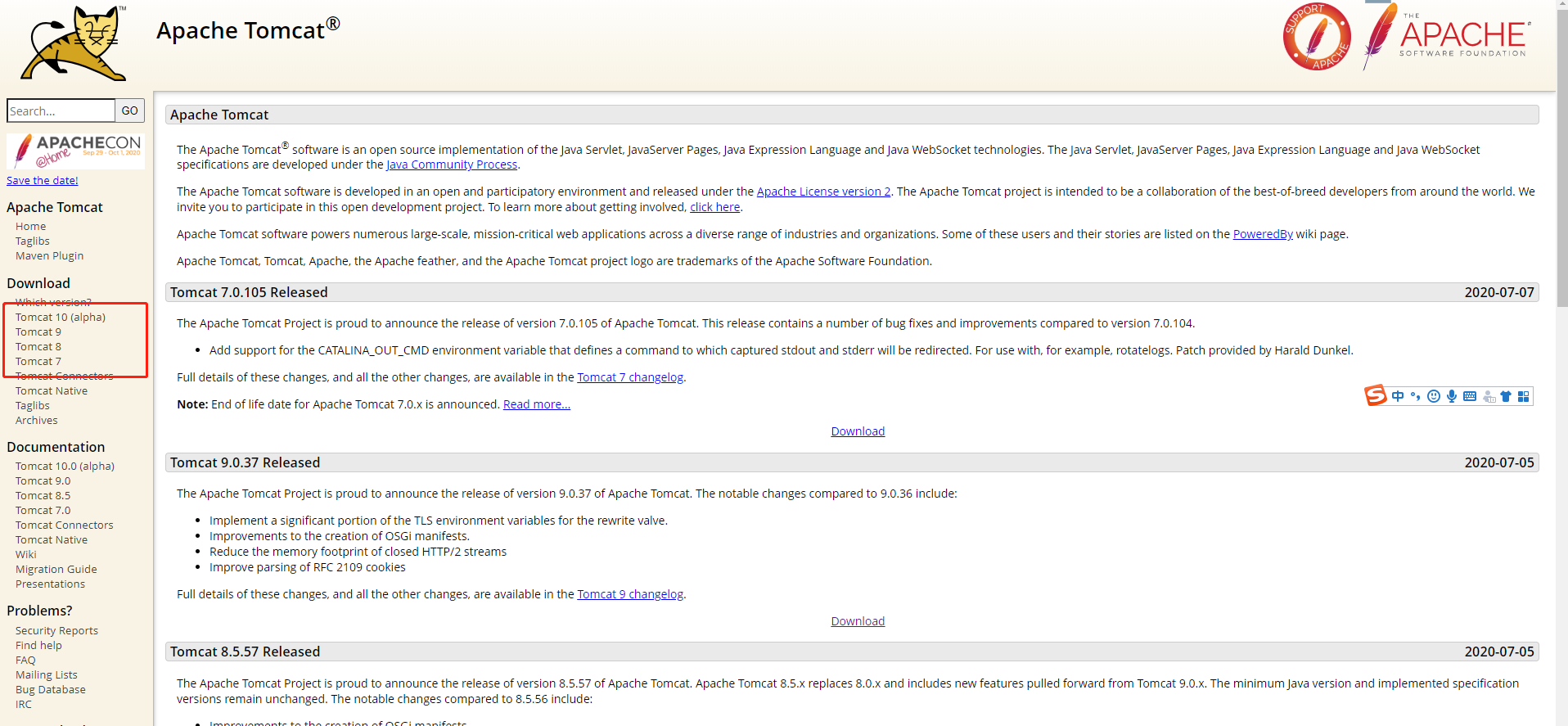Click the 2020-07-07 release date
This screenshot has width=1568, height=726.
(1499, 292)
